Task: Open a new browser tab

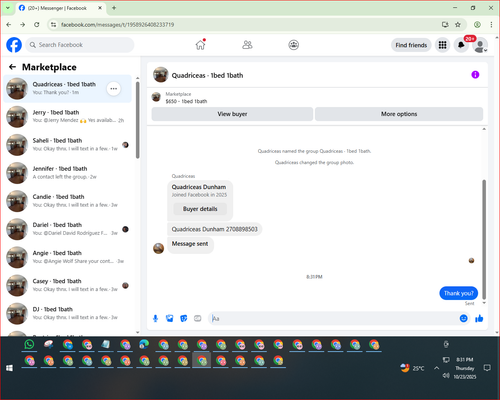Action: tap(114, 8)
